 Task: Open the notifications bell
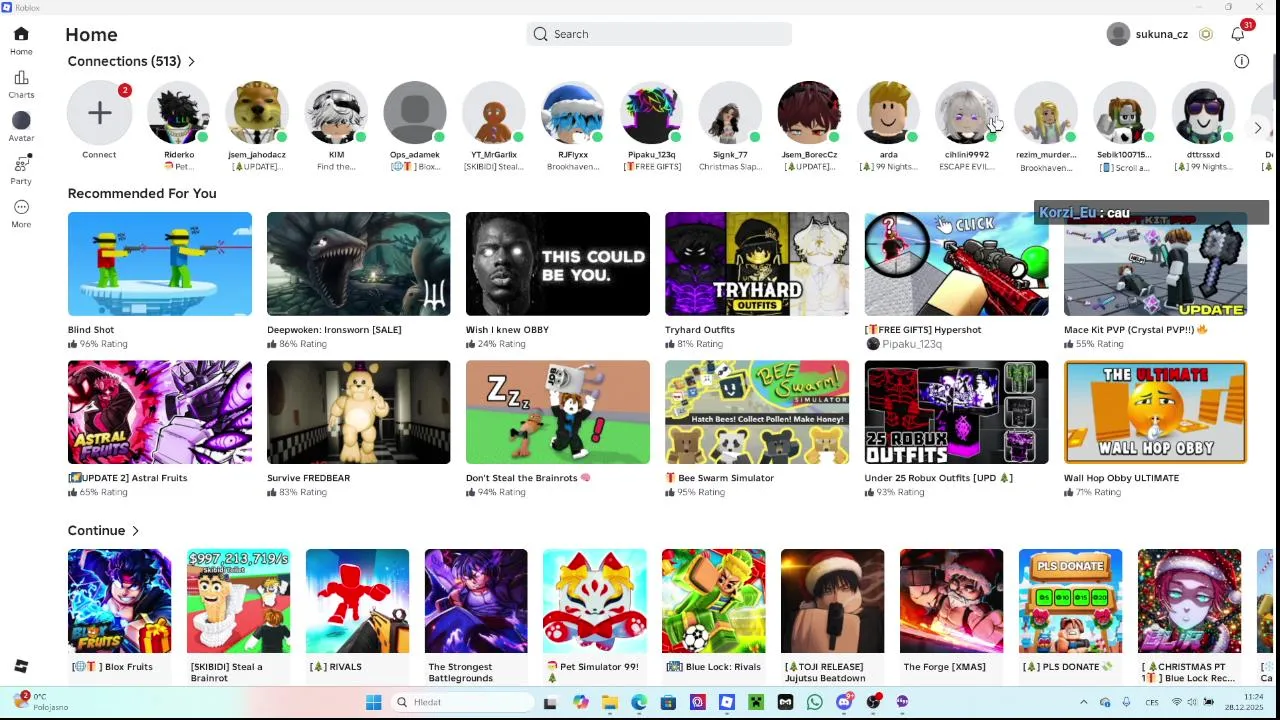click(1238, 34)
